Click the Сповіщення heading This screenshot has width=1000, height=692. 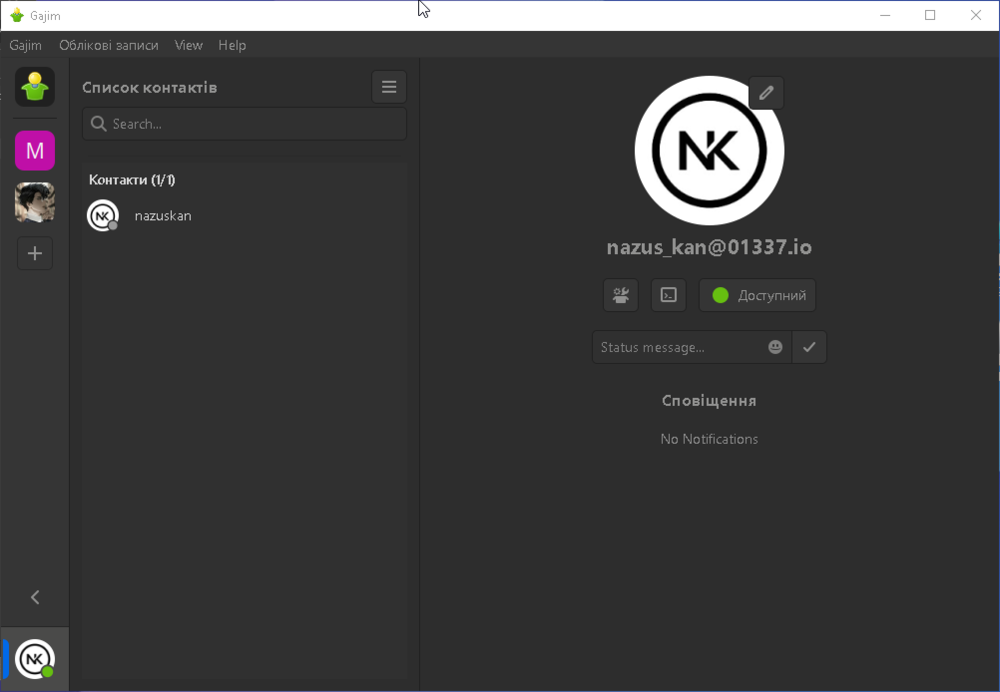pos(709,401)
